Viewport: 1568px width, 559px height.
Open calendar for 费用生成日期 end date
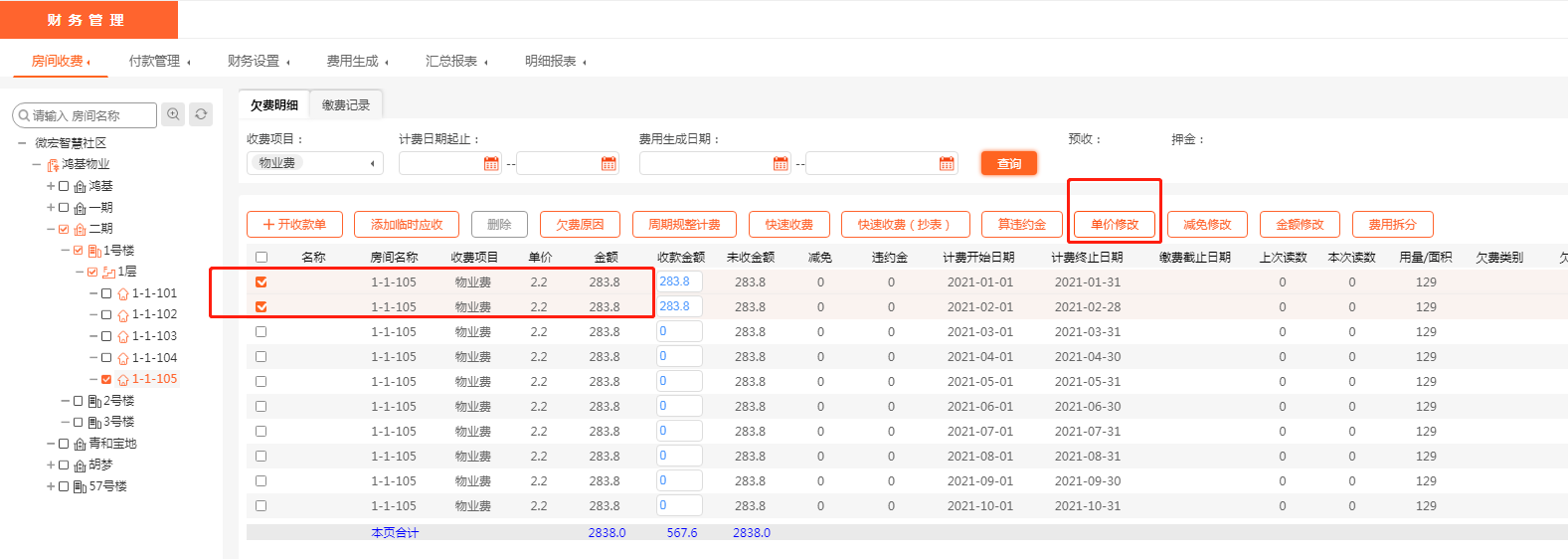pyautogui.click(x=947, y=163)
